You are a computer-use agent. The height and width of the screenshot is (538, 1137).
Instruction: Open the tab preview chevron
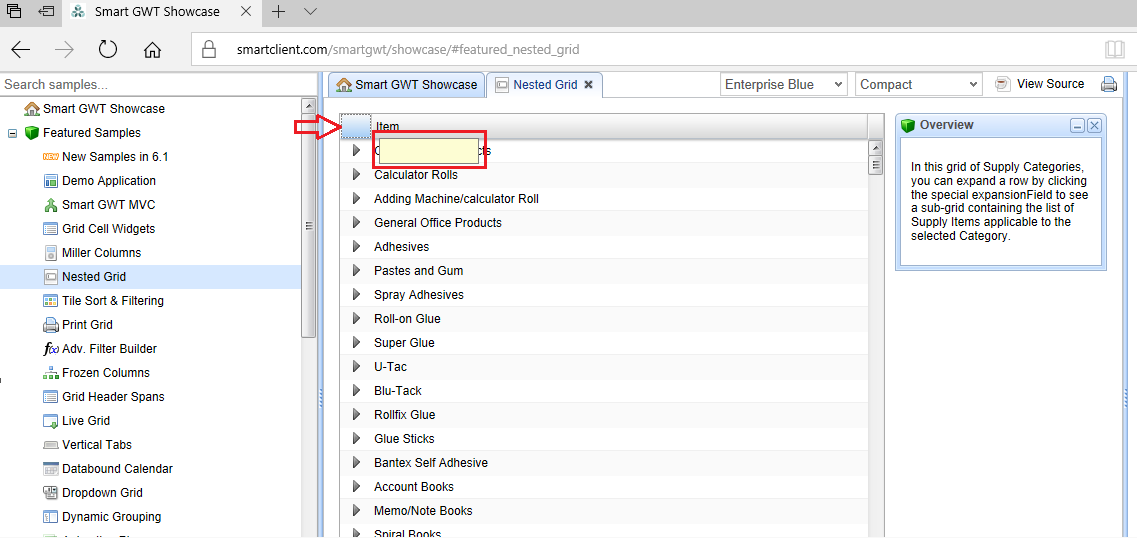click(x=310, y=12)
